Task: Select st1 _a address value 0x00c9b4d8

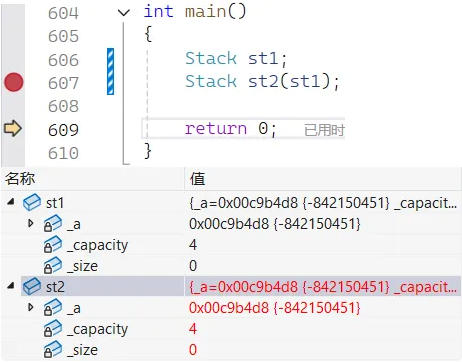Action: (x=229, y=224)
